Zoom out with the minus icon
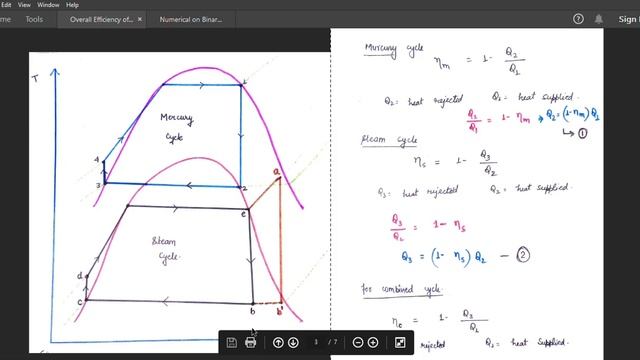This screenshot has height=360, width=640. tap(358, 342)
